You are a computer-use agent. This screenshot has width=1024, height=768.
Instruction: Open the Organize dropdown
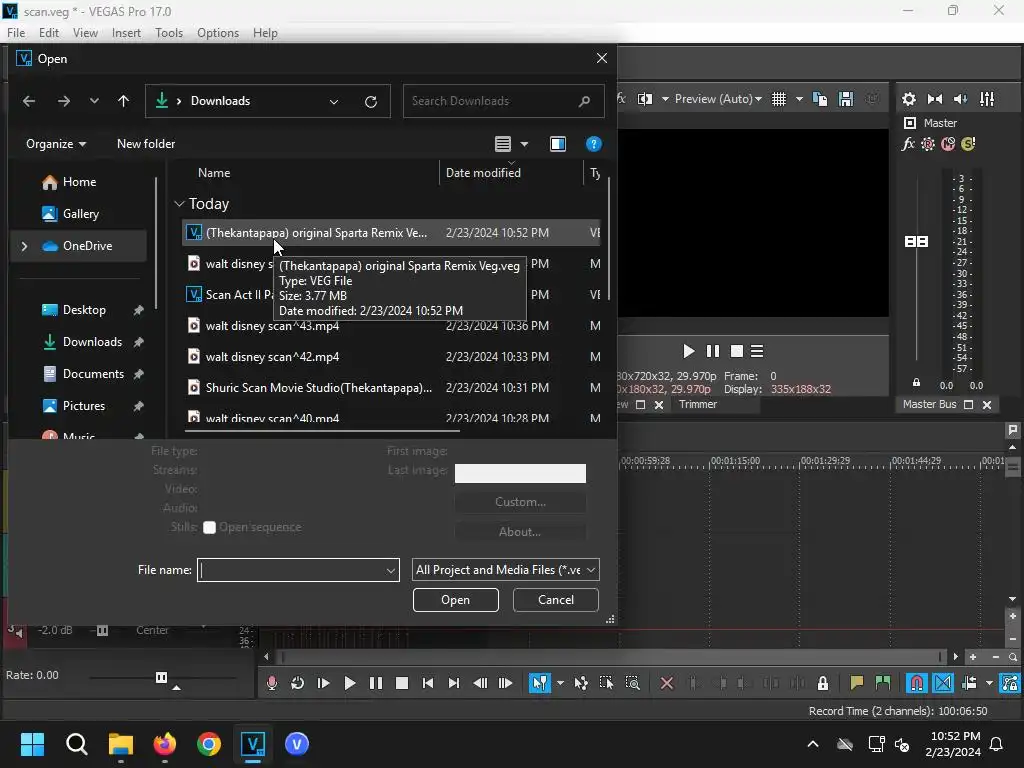(x=56, y=144)
